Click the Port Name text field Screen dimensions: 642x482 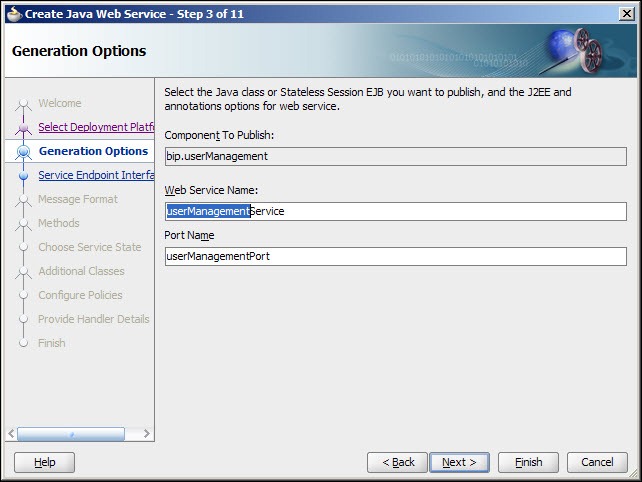point(396,256)
